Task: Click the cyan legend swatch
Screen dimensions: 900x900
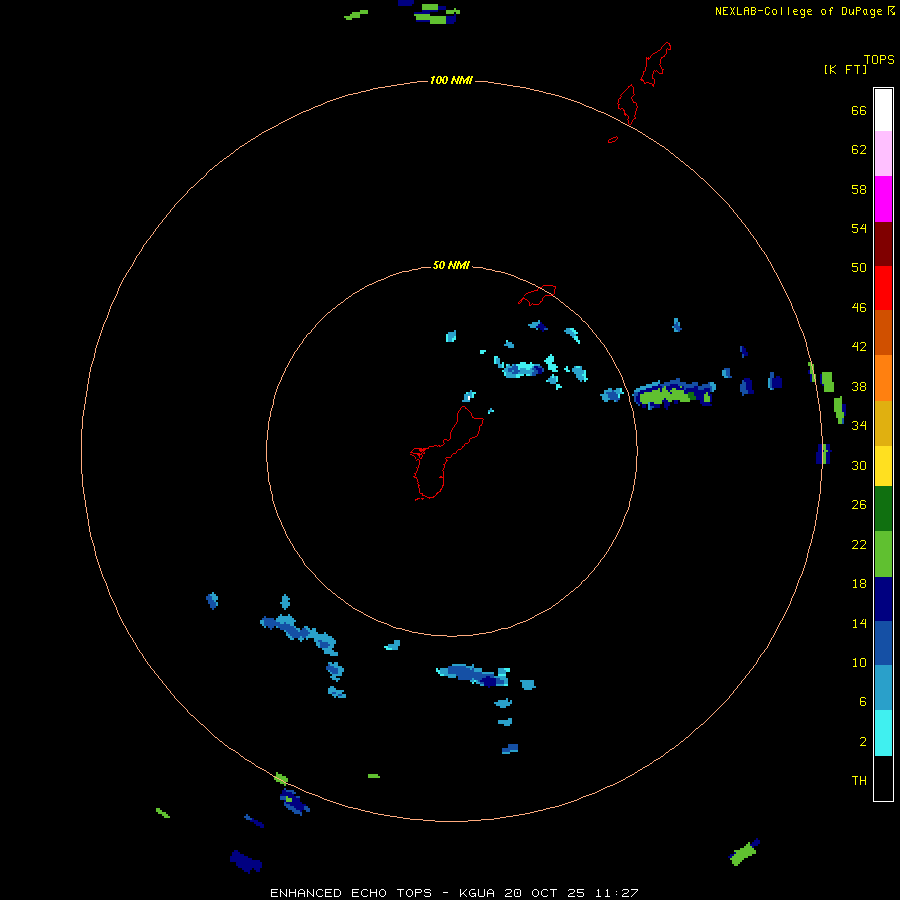Action: tap(883, 732)
